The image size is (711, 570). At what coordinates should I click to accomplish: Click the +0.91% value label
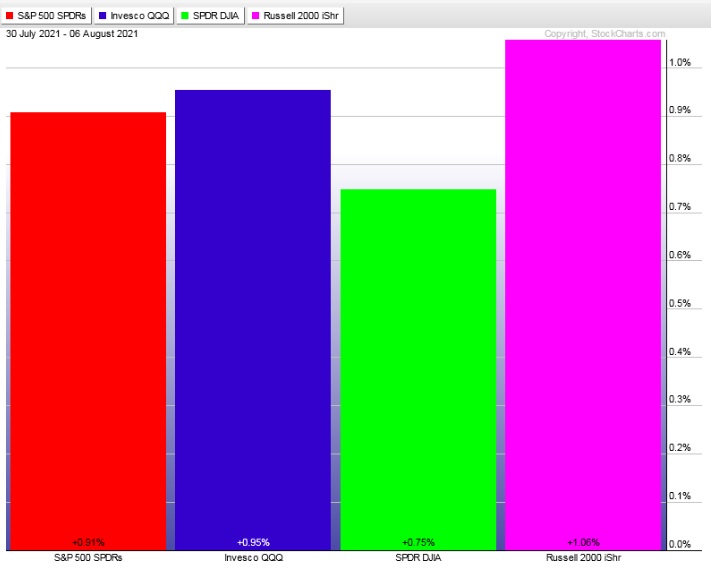coord(88,542)
